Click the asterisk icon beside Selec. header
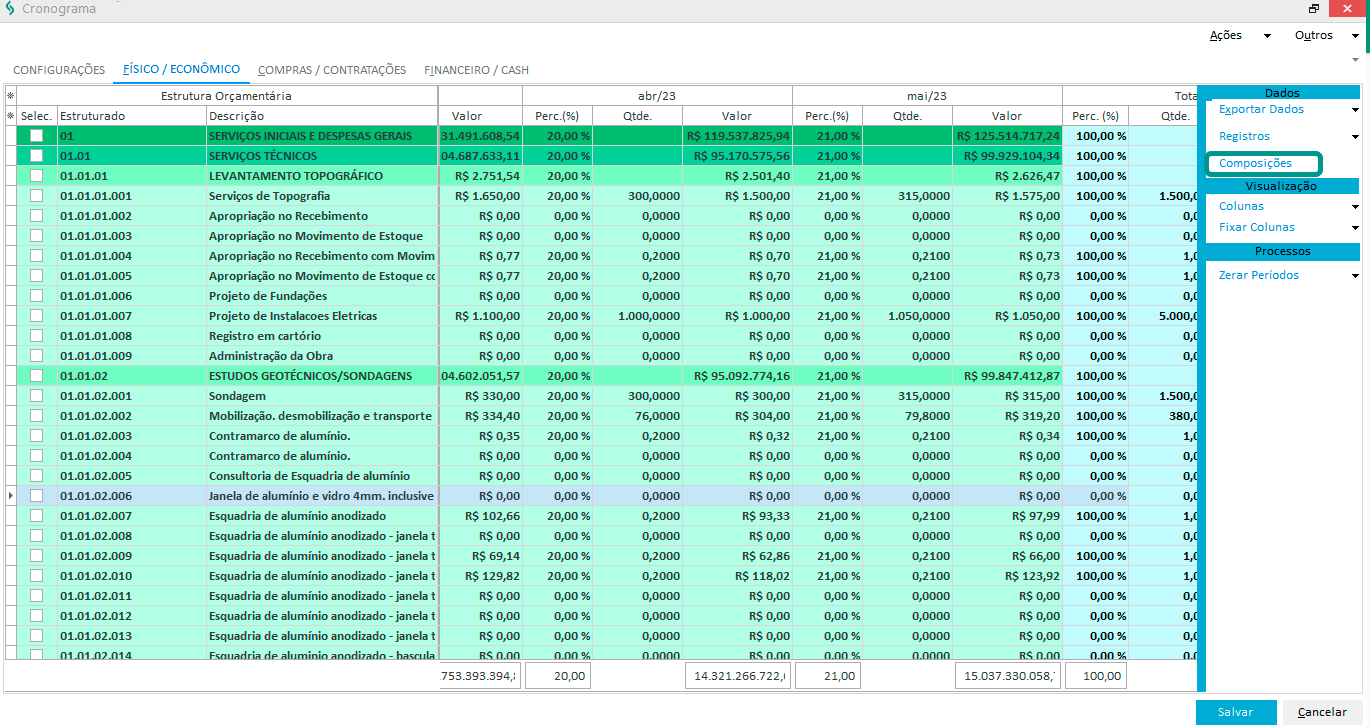1370x728 pixels. tap(10, 116)
